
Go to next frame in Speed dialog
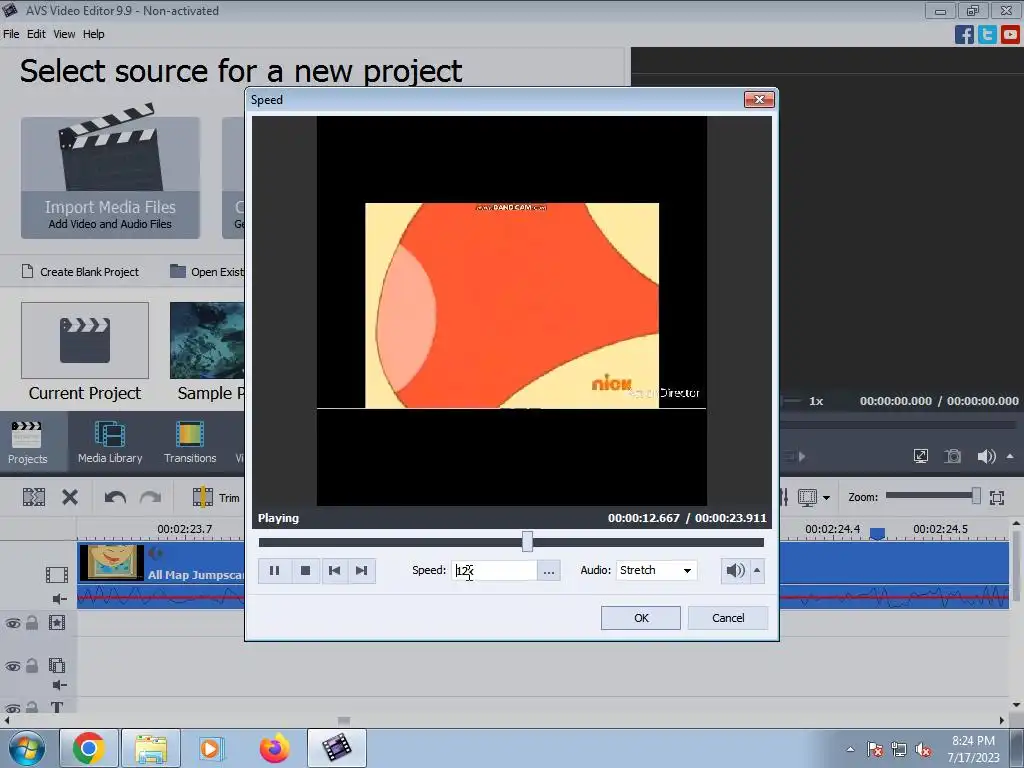tap(361, 571)
